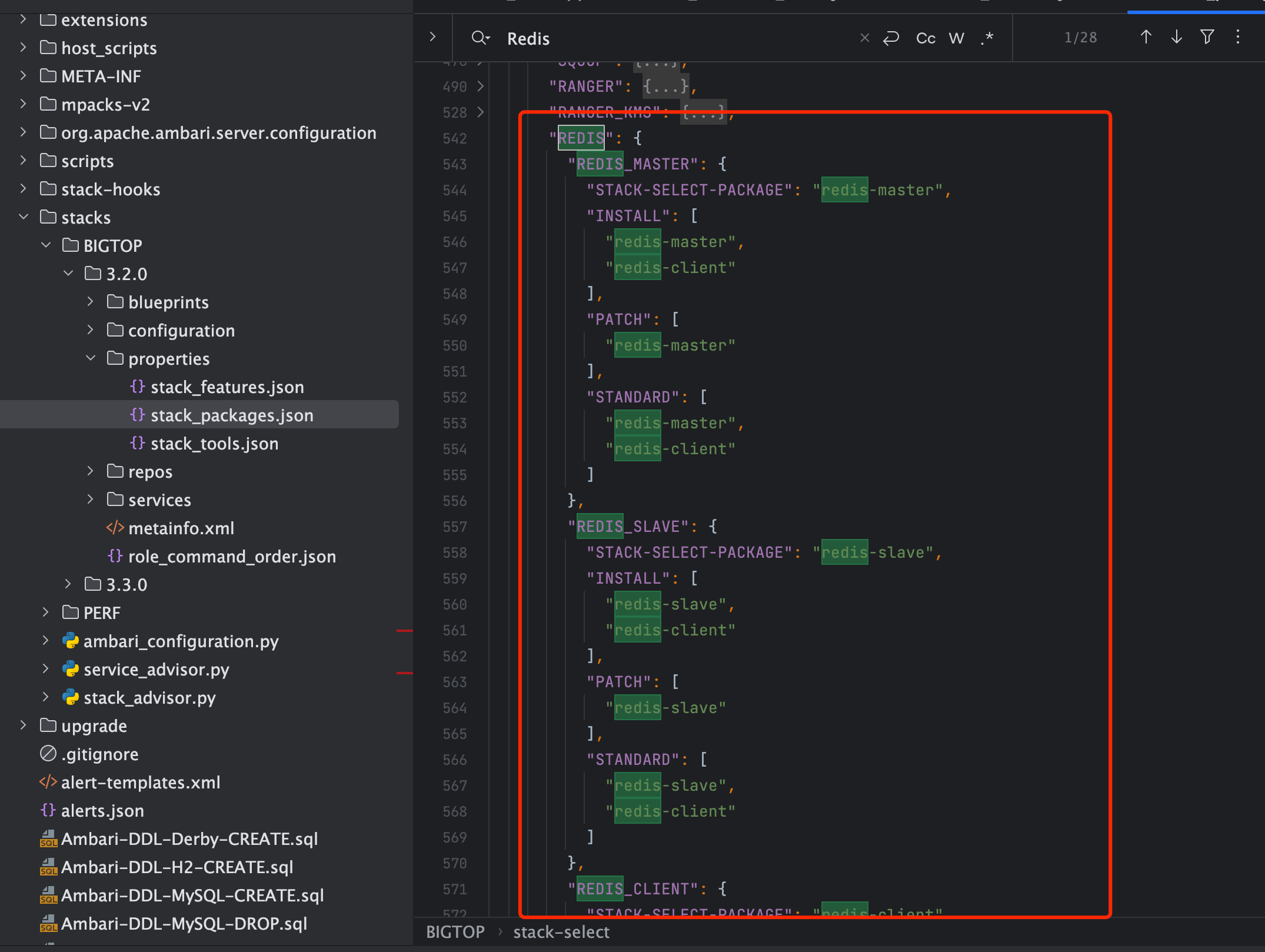
Task: Open .gitignore file
Action: [99, 754]
